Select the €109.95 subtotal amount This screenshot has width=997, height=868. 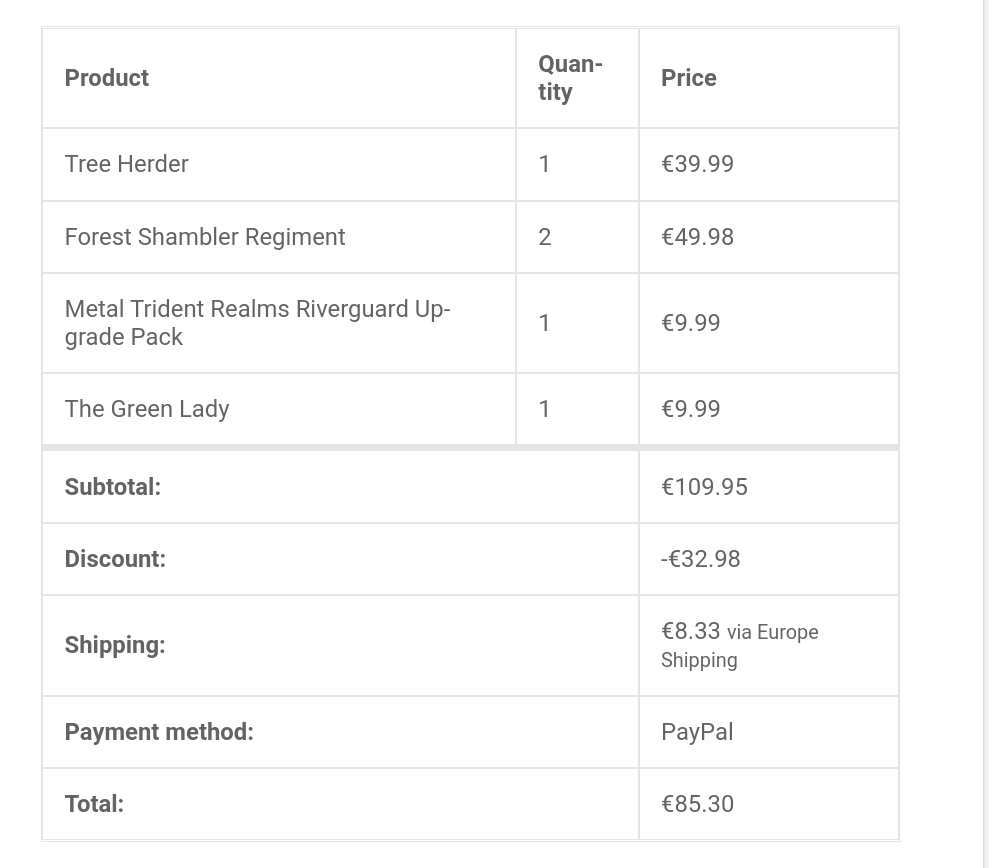(705, 487)
